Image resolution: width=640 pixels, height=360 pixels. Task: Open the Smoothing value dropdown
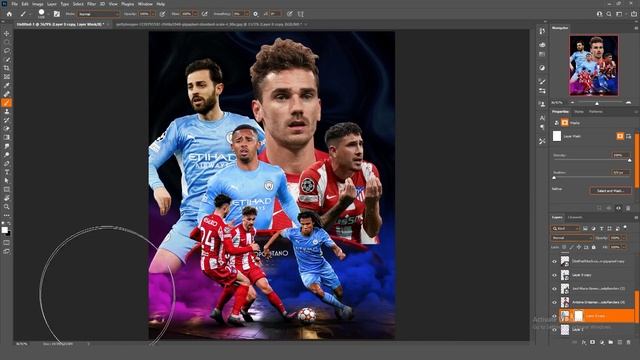tap(247, 14)
